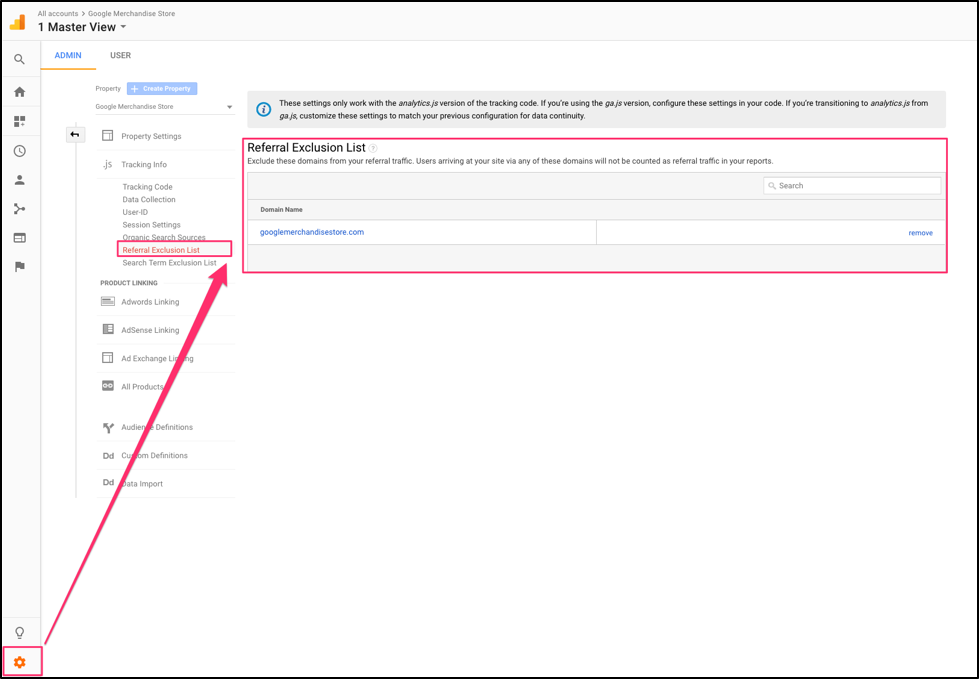Open Customization dashboard icon
Screen dimensions: 979x679
click(x=19, y=121)
